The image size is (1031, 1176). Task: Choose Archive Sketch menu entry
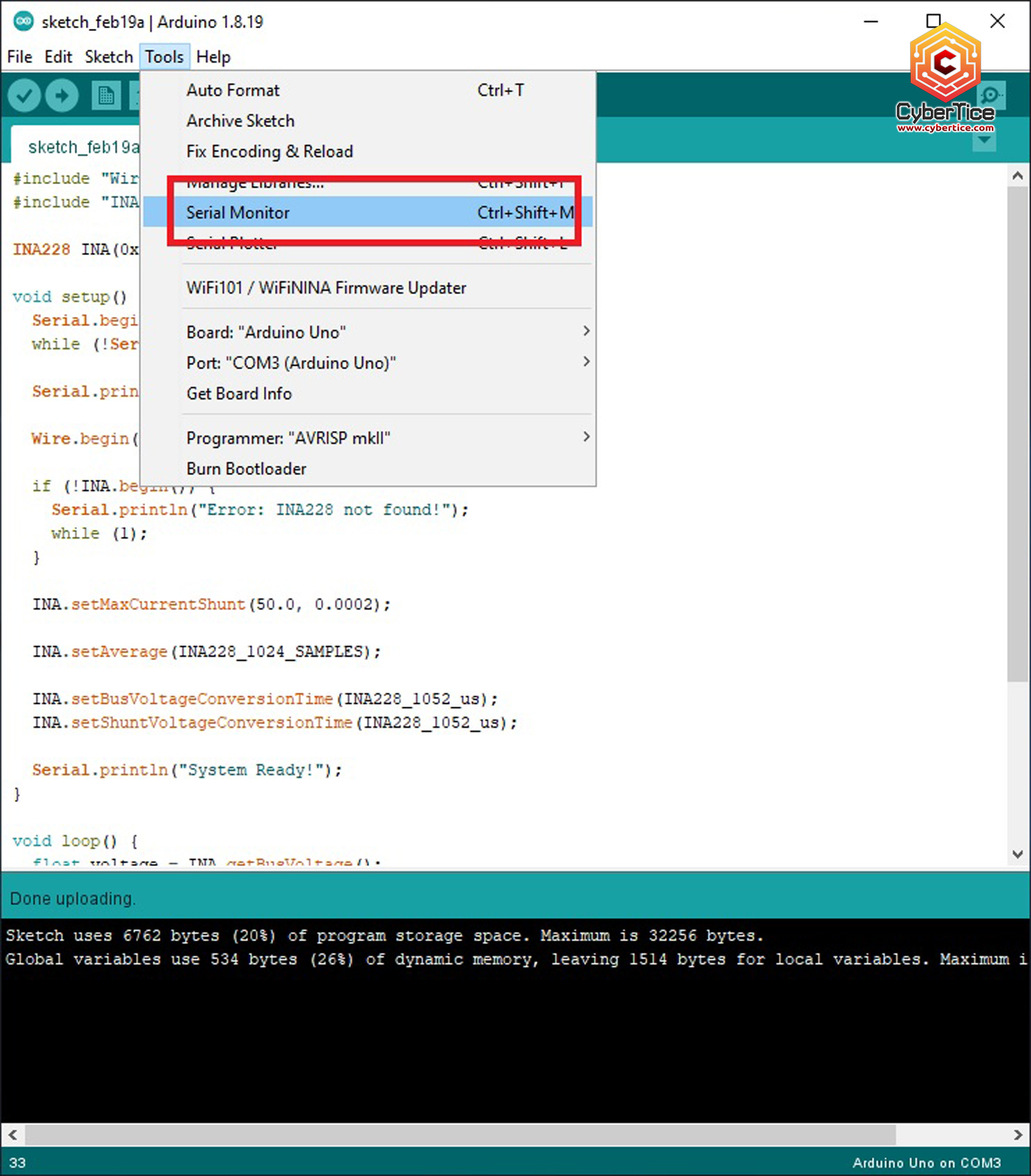pyautogui.click(x=368, y=121)
